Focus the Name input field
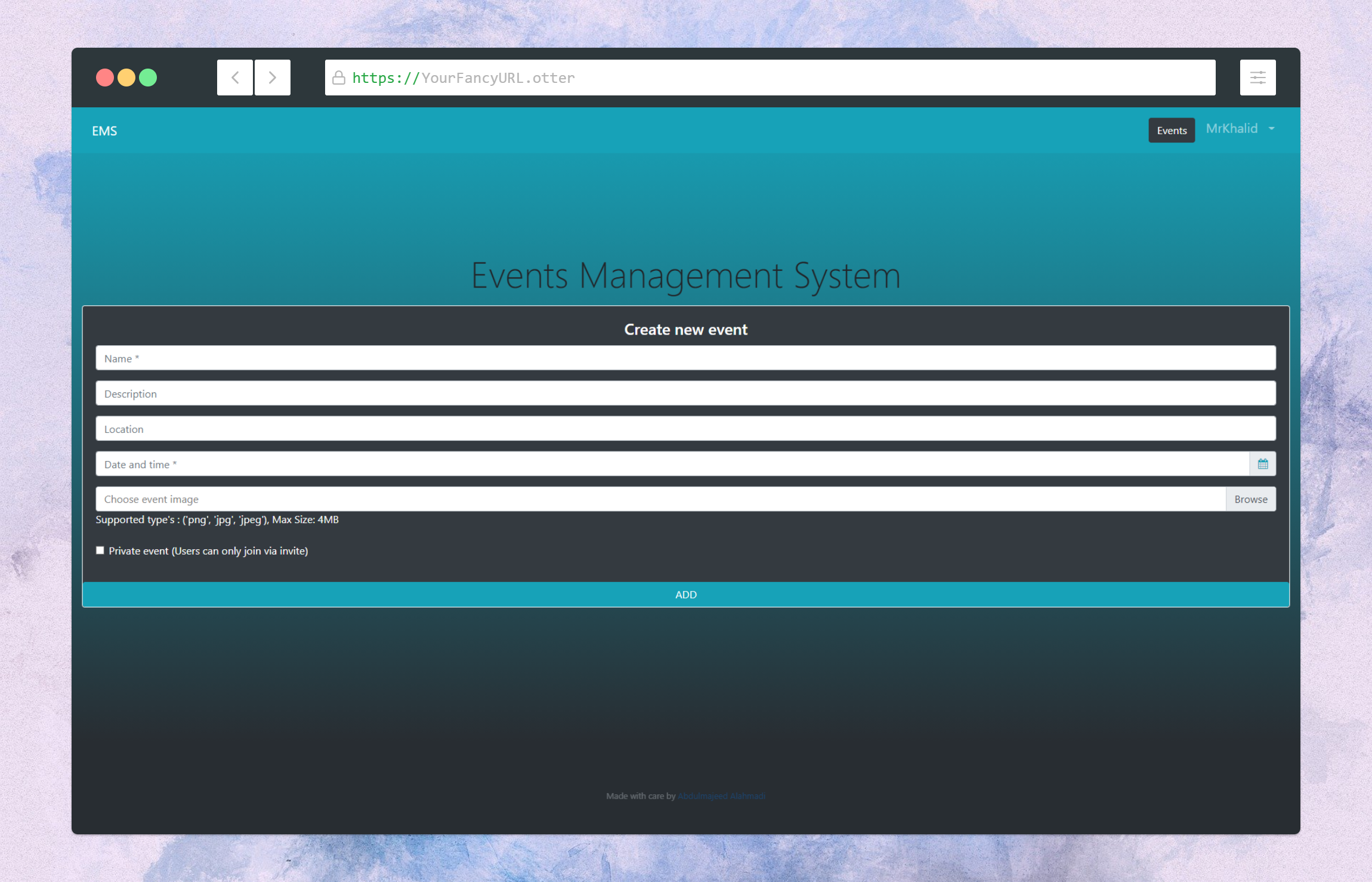The width and height of the screenshot is (1372, 882). tap(685, 358)
